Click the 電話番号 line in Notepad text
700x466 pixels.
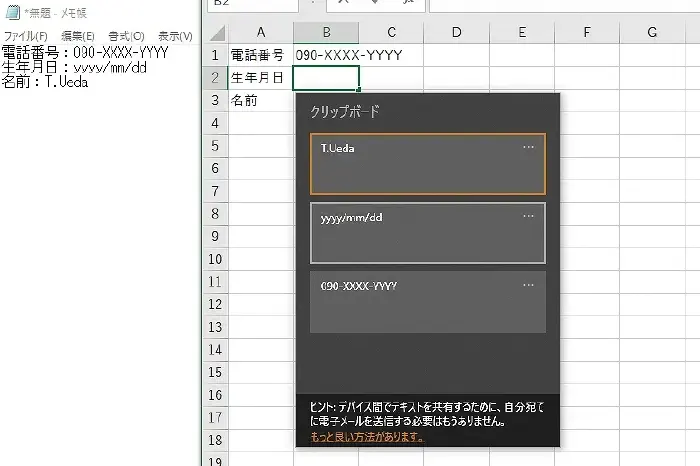[x=85, y=53]
